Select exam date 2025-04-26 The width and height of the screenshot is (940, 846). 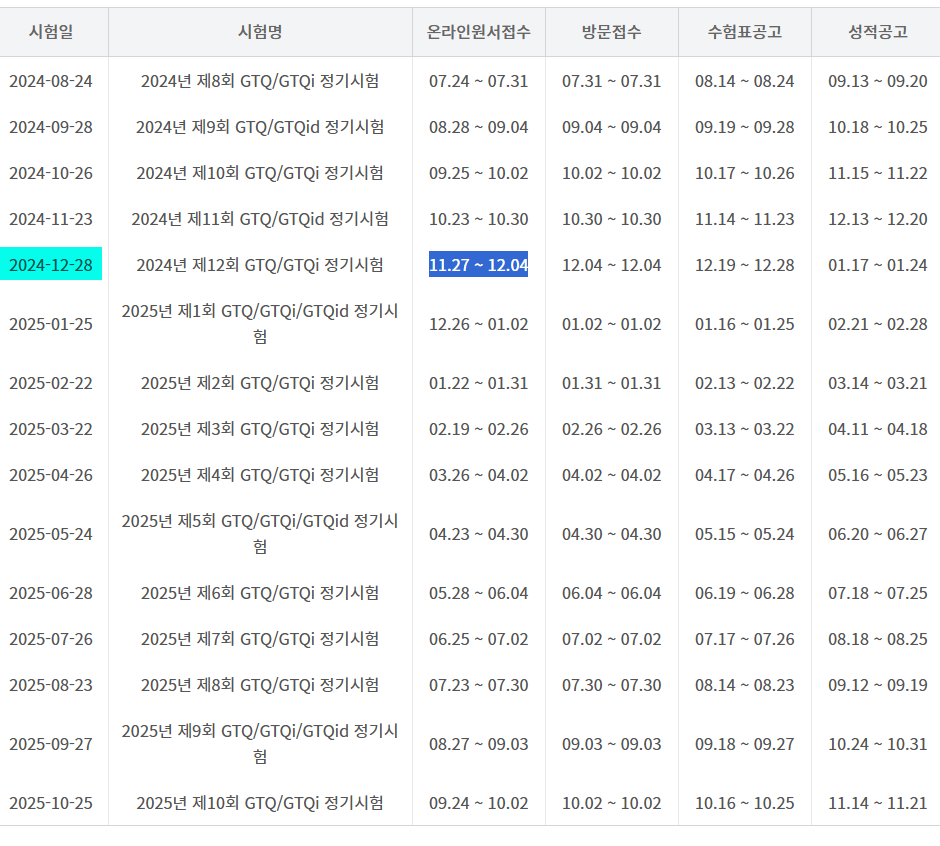(x=51, y=475)
